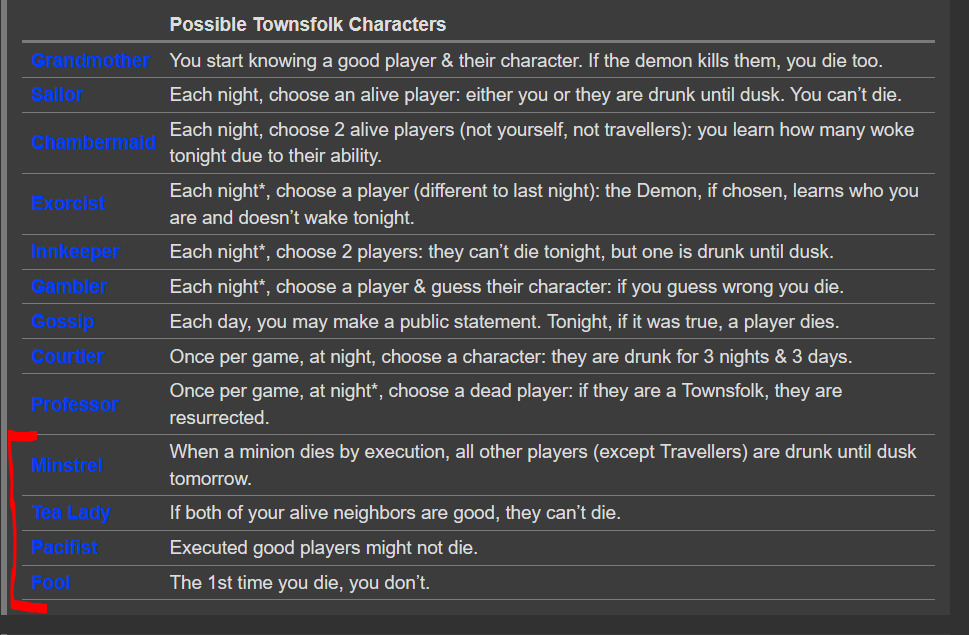969x635 pixels.
Task: Follow the Pacifist character link
Action: coord(64,547)
